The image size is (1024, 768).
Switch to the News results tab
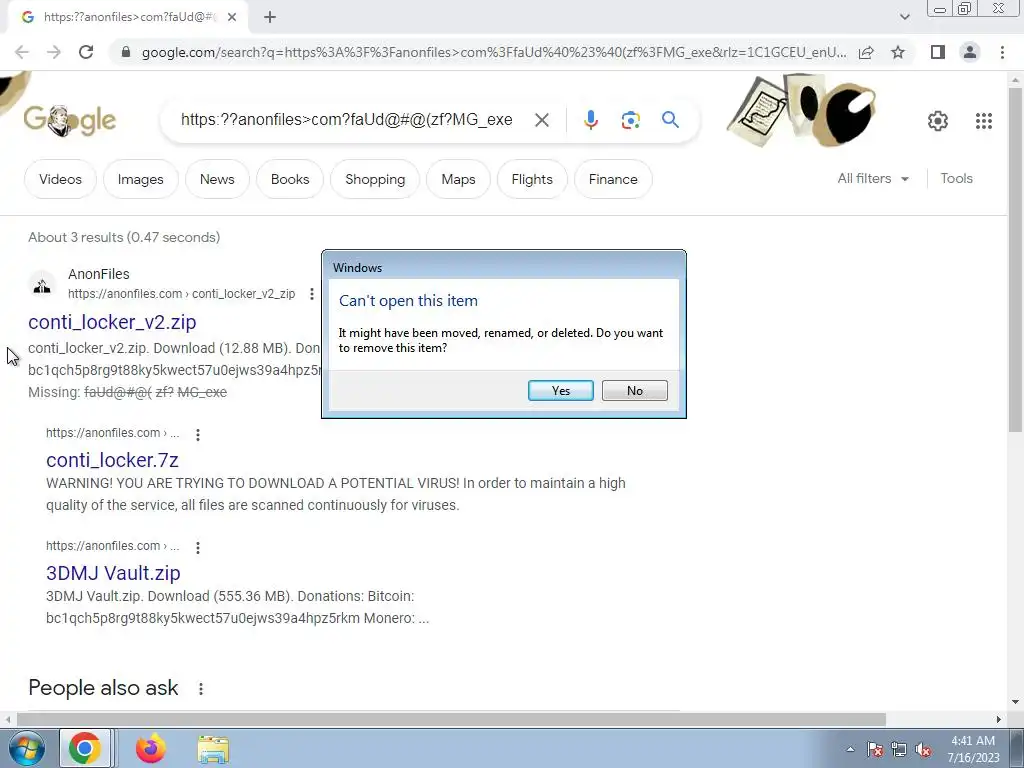tap(217, 179)
